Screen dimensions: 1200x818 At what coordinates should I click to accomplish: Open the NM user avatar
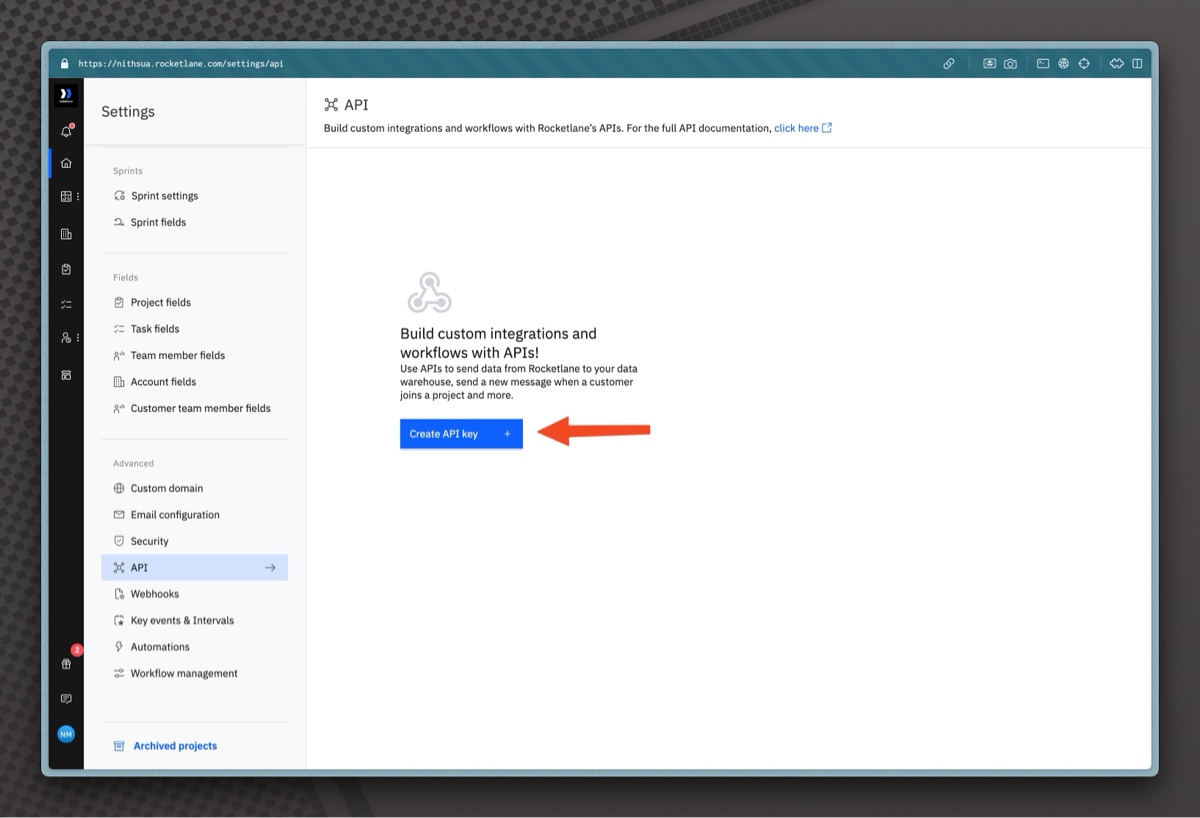click(66, 734)
